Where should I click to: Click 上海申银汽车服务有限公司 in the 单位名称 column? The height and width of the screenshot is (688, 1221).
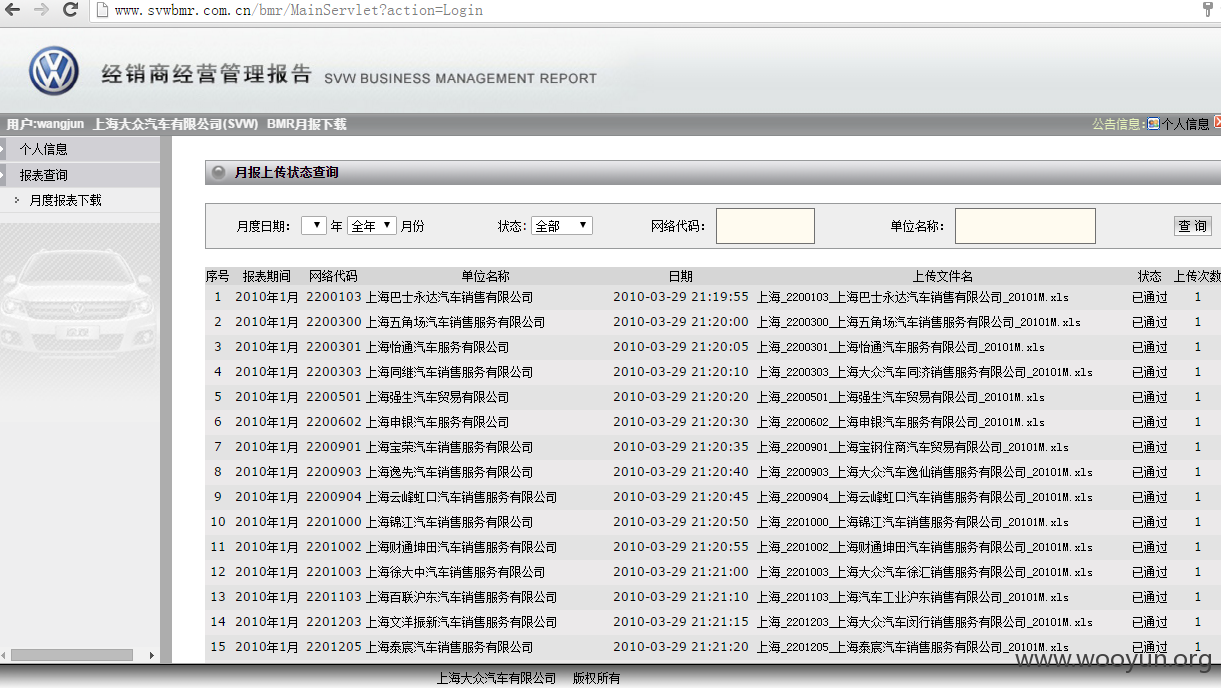(437, 422)
